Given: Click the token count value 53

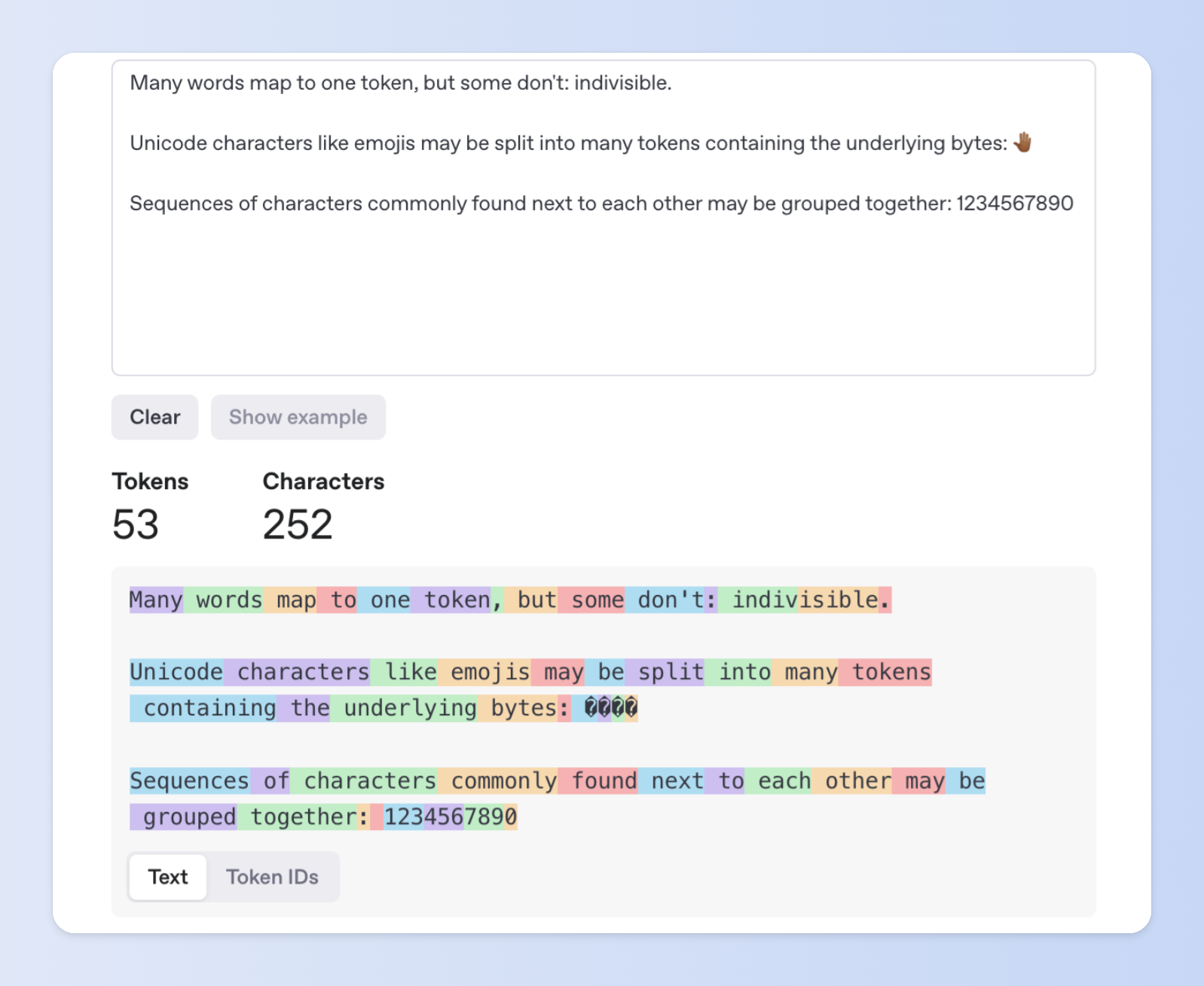Looking at the screenshot, I should [x=136, y=525].
